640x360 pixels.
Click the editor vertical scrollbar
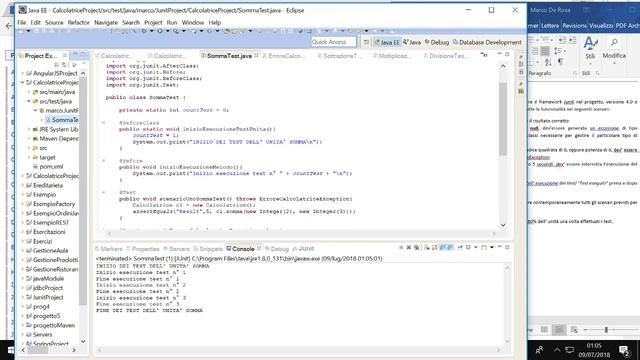pos(503,118)
